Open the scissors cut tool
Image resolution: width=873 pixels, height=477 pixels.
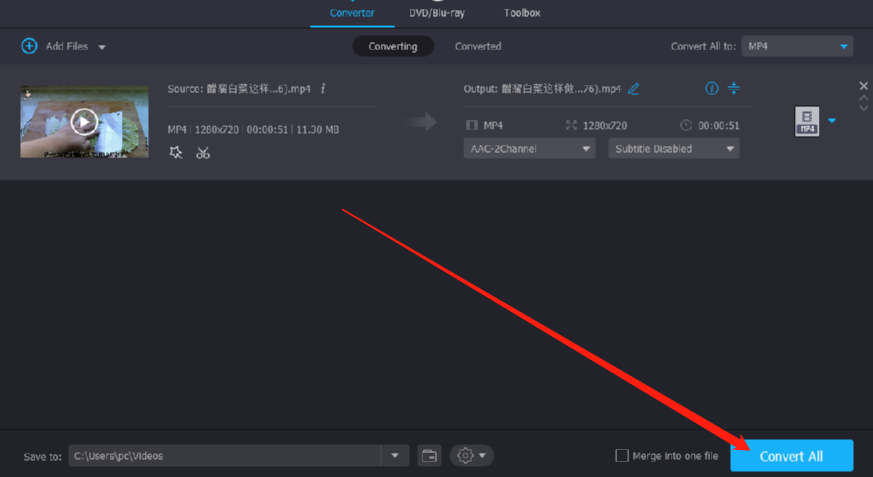203,153
